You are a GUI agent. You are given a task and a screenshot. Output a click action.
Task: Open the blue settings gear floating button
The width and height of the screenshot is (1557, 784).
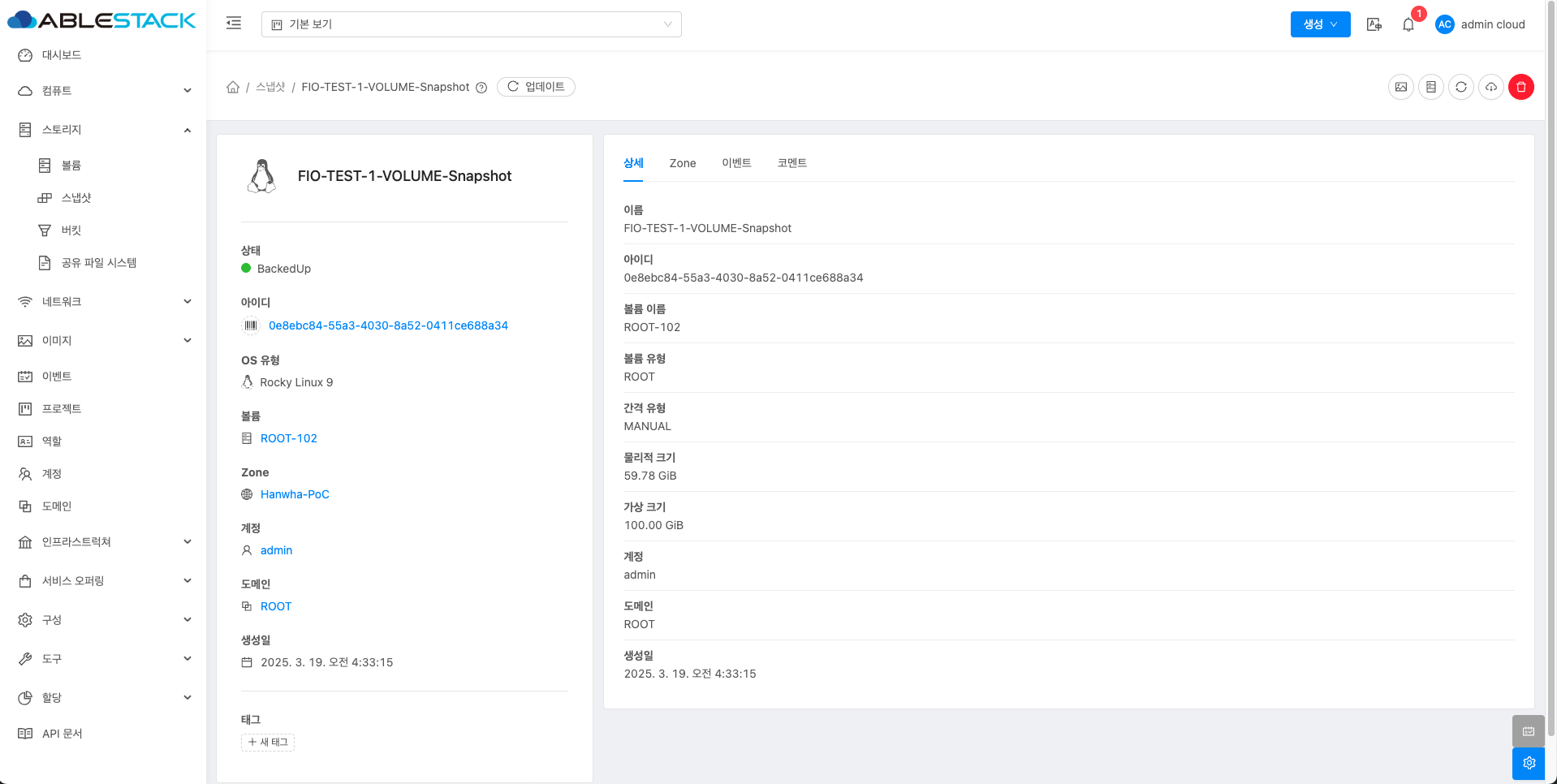[1529, 763]
